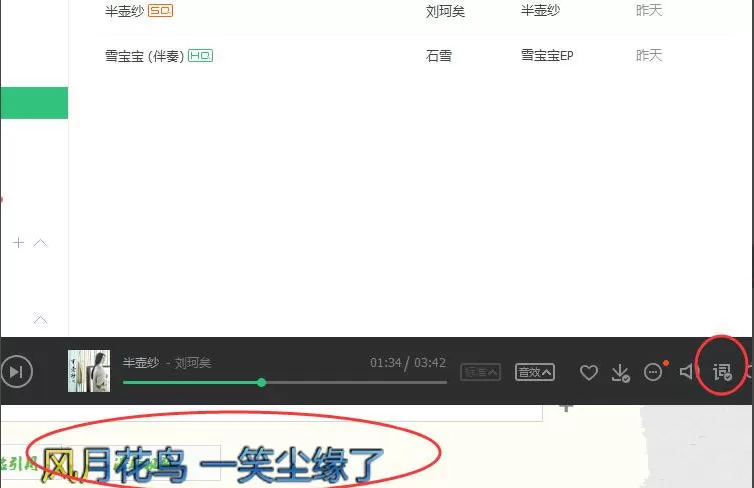Expand the 音效 sound effects dropdown
This screenshot has height=488, width=754.
coord(535,372)
